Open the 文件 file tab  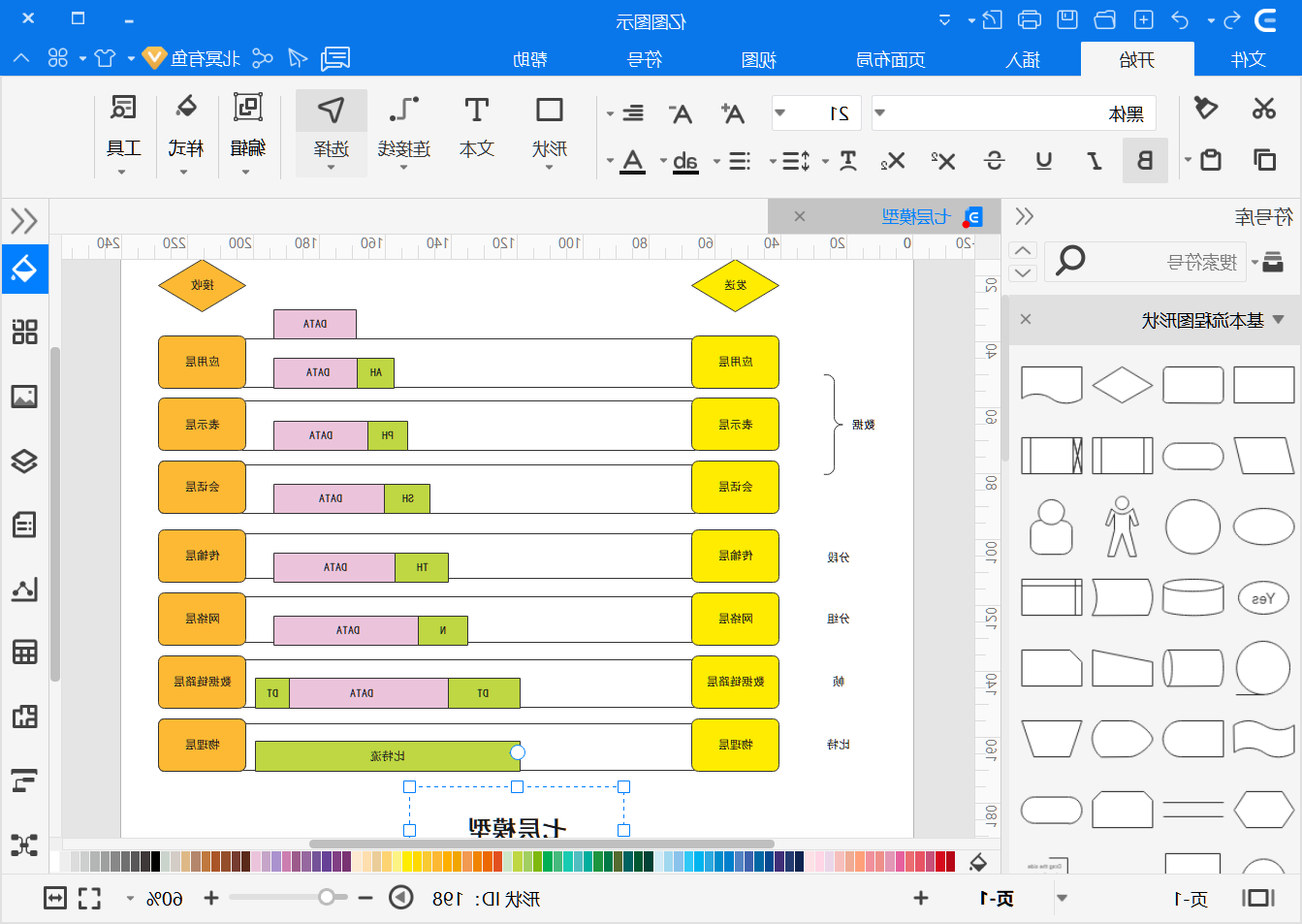(x=1248, y=59)
